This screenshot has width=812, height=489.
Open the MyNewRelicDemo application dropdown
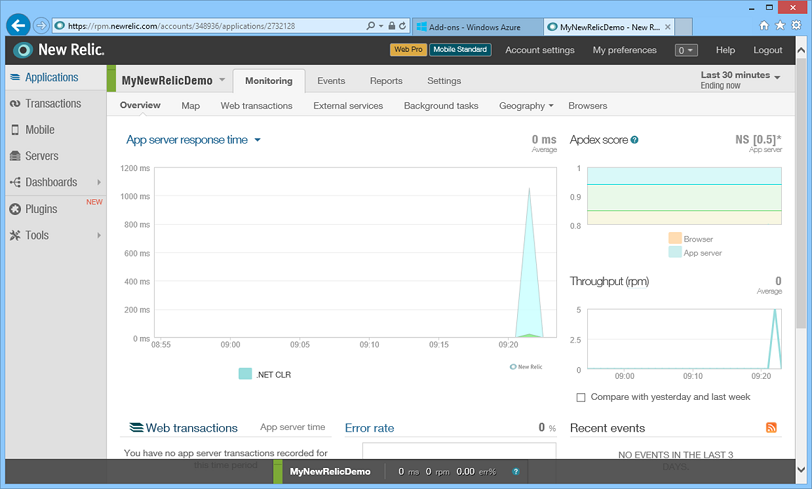point(222,80)
